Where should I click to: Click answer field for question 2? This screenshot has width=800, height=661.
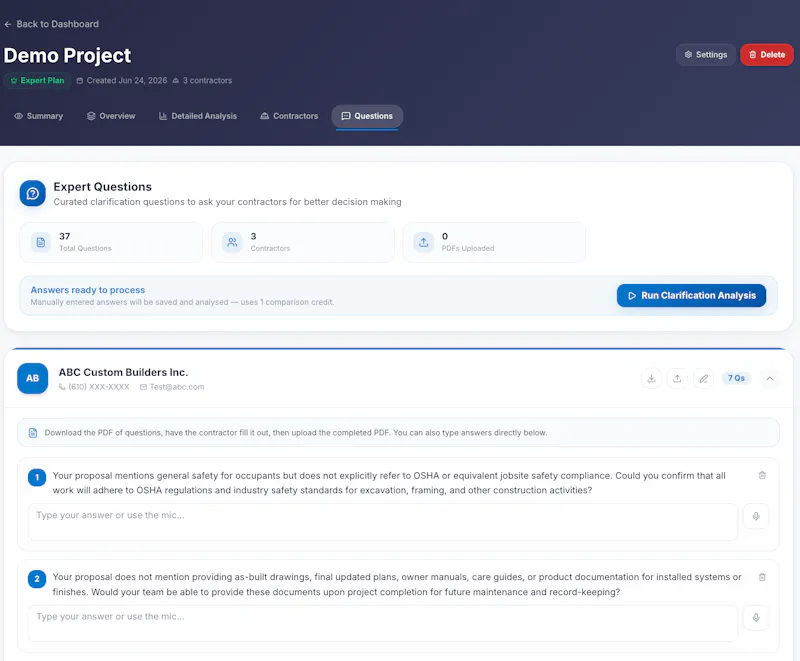[383, 623]
